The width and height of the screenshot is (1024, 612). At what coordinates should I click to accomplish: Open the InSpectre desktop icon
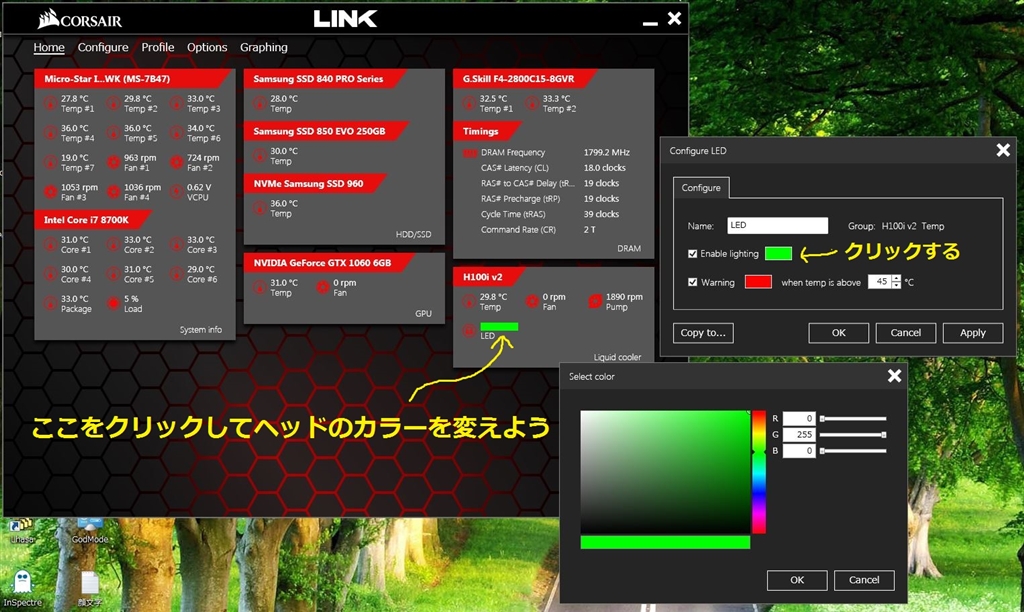click(23, 588)
